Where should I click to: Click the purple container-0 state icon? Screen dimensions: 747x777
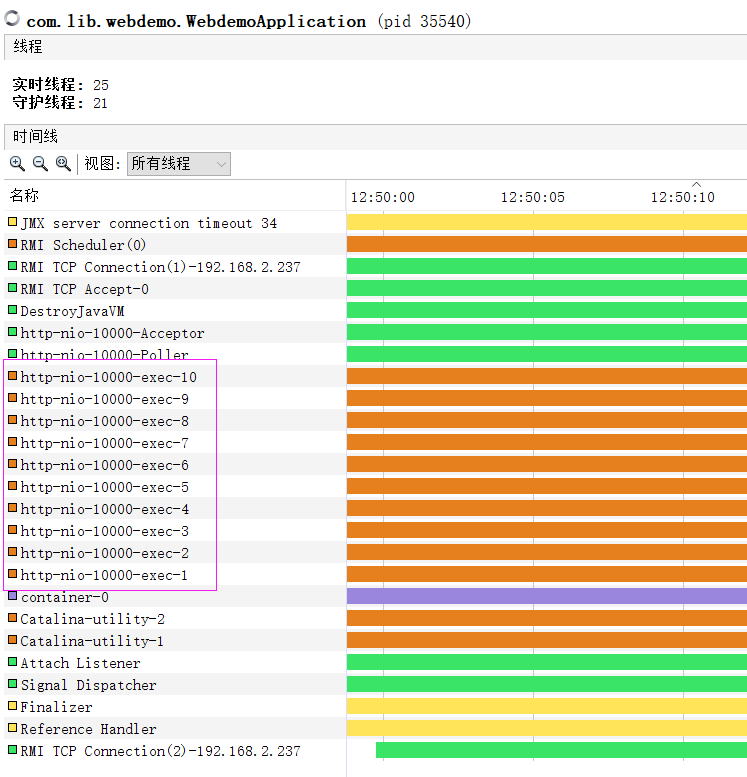[x=13, y=596]
